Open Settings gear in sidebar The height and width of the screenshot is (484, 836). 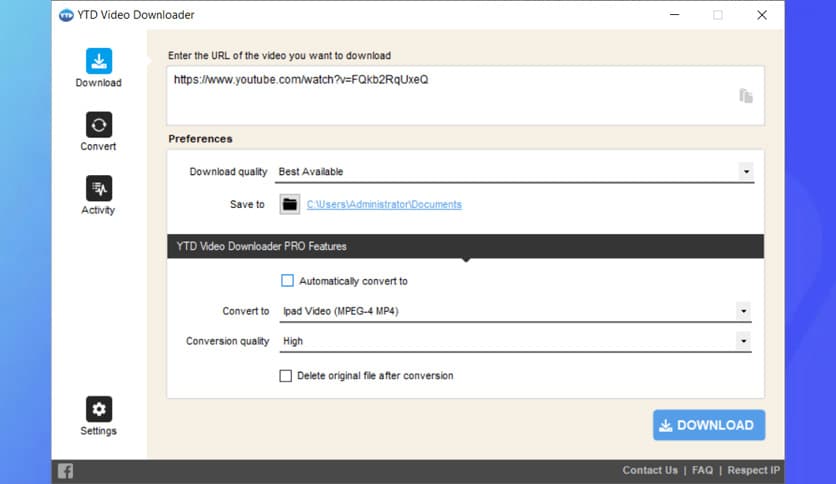(x=99, y=409)
